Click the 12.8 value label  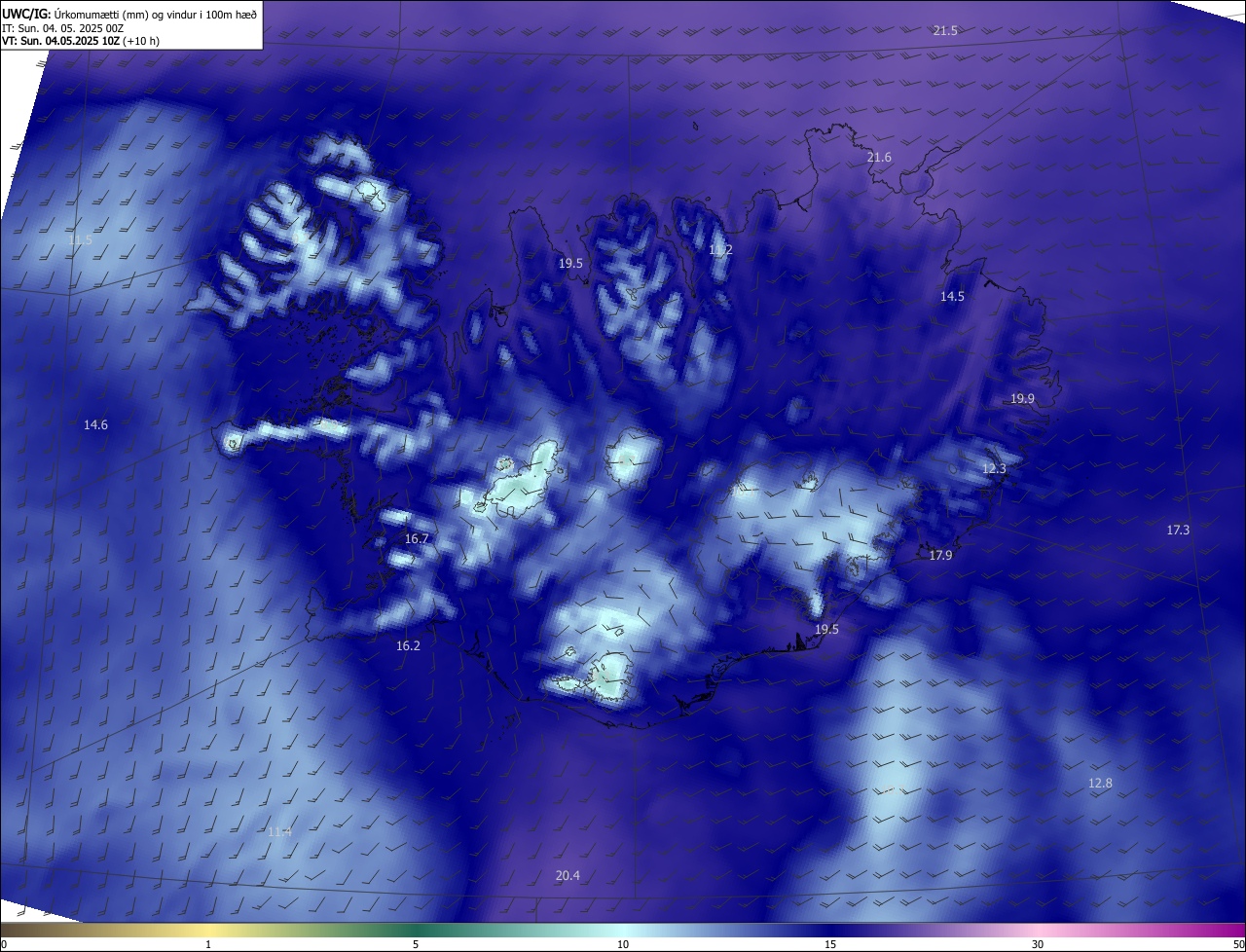pos(1100,784)
